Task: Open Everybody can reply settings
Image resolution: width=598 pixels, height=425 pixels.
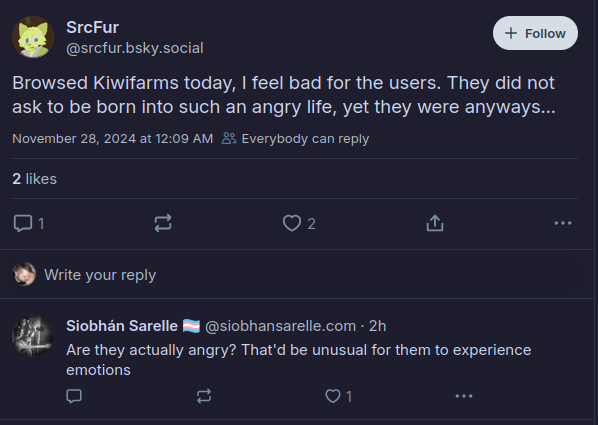Action: pyautogui.click(x=296, y=138)
